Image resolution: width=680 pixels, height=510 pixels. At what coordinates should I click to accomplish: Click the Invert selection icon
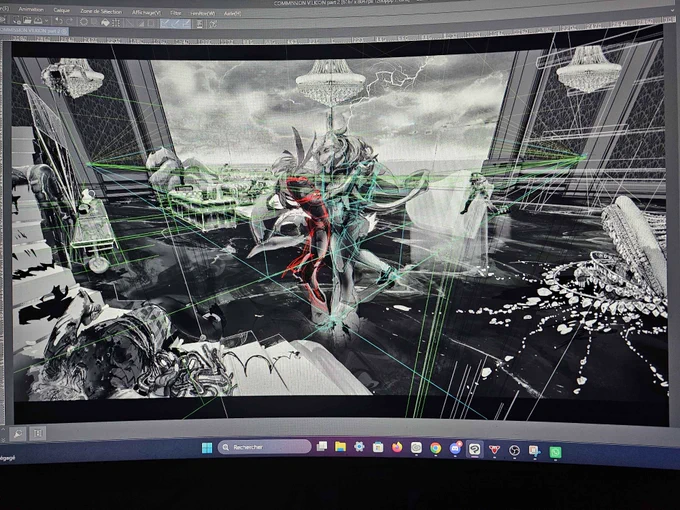tap(141, 23)
